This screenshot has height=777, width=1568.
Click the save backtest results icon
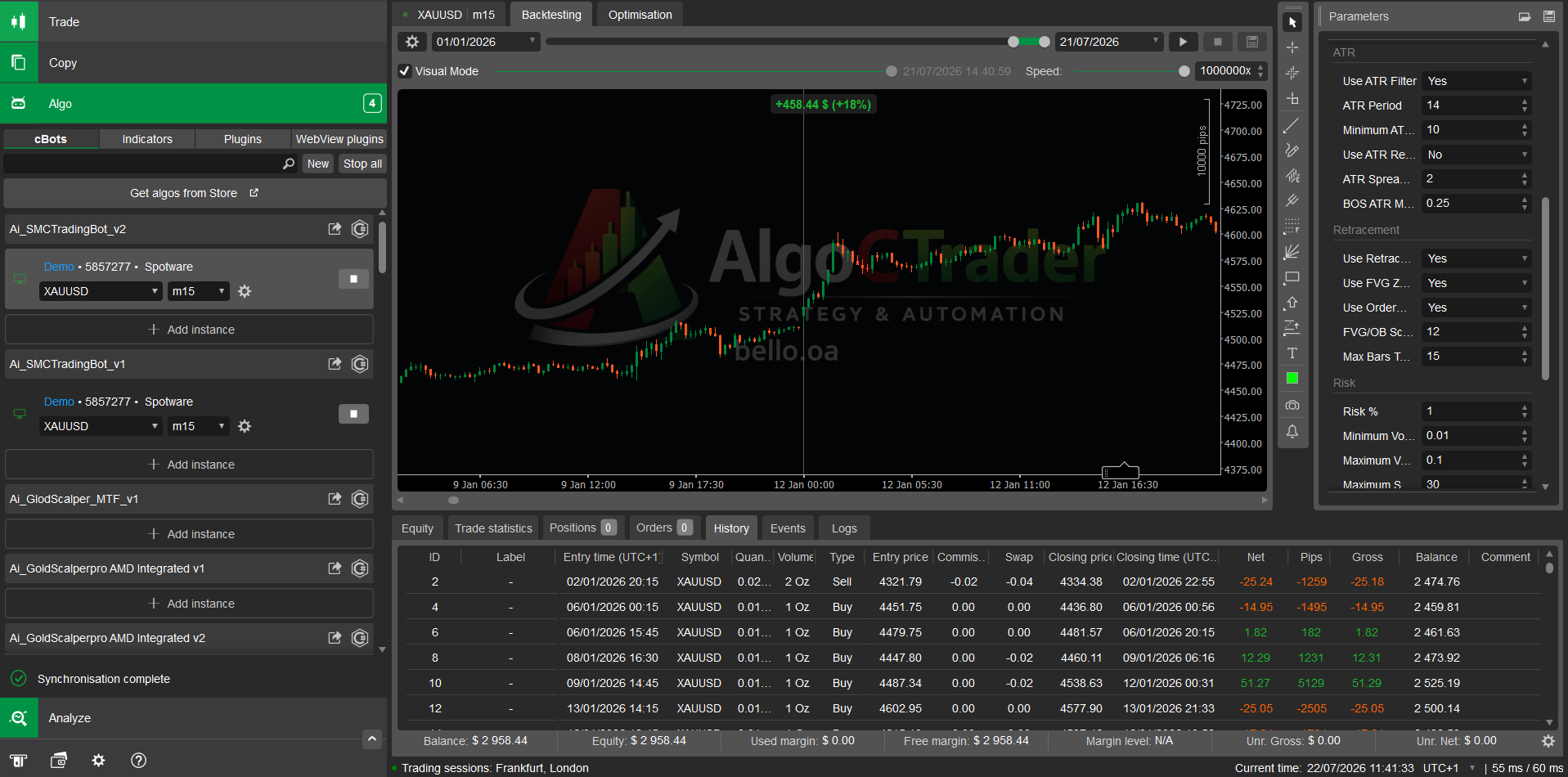1251,42
